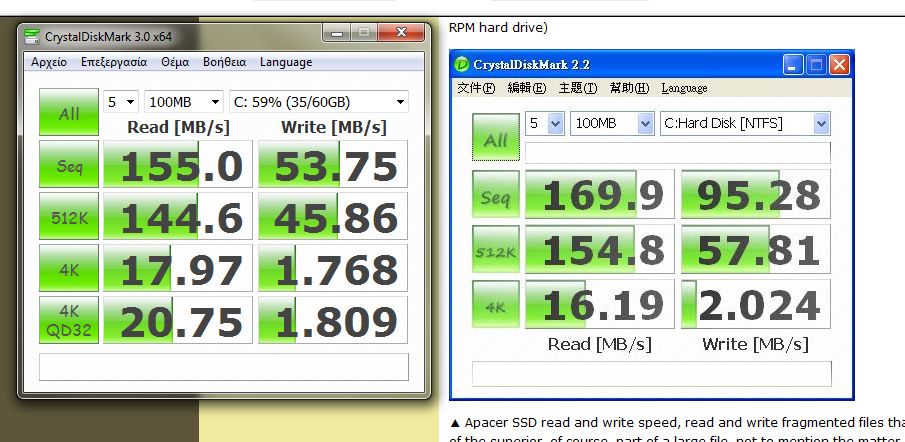Expand test count dropdown in CrystalDiskMark 3.0
Image resolution: width=905 pixels, height=442 pixels.
[131, 102]
